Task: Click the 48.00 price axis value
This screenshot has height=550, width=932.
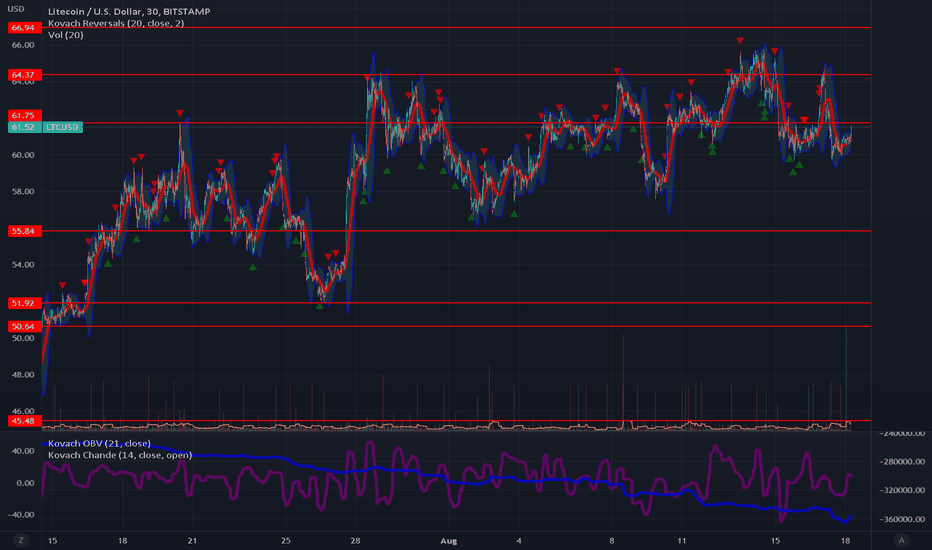Action: pos(23,375)
